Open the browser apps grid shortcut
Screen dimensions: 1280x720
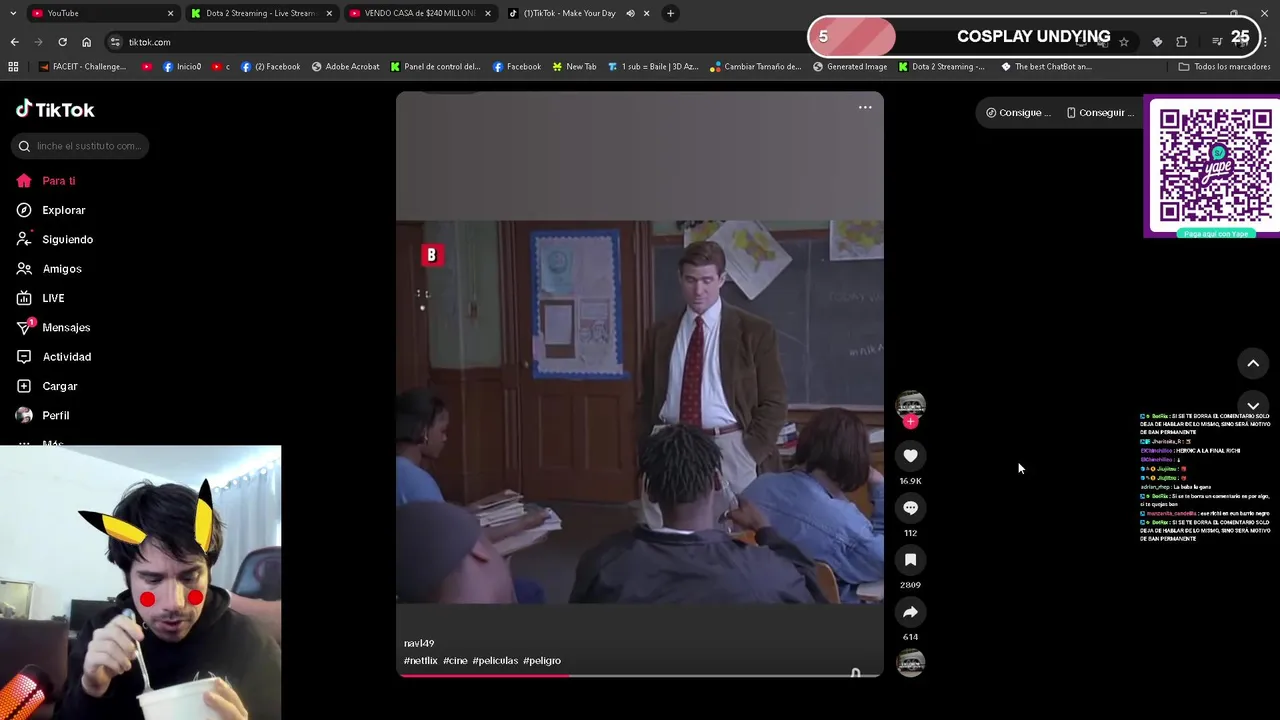point(13,67)
